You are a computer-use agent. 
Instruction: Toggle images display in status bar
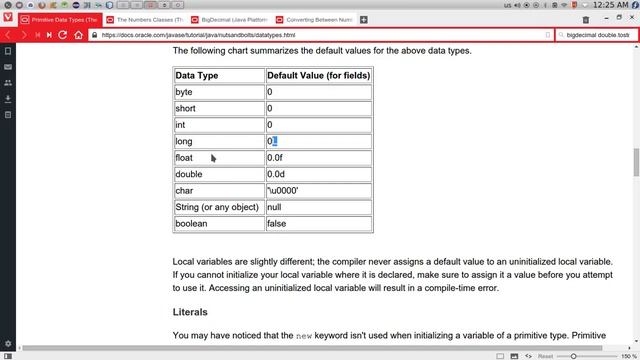(514, 356)
